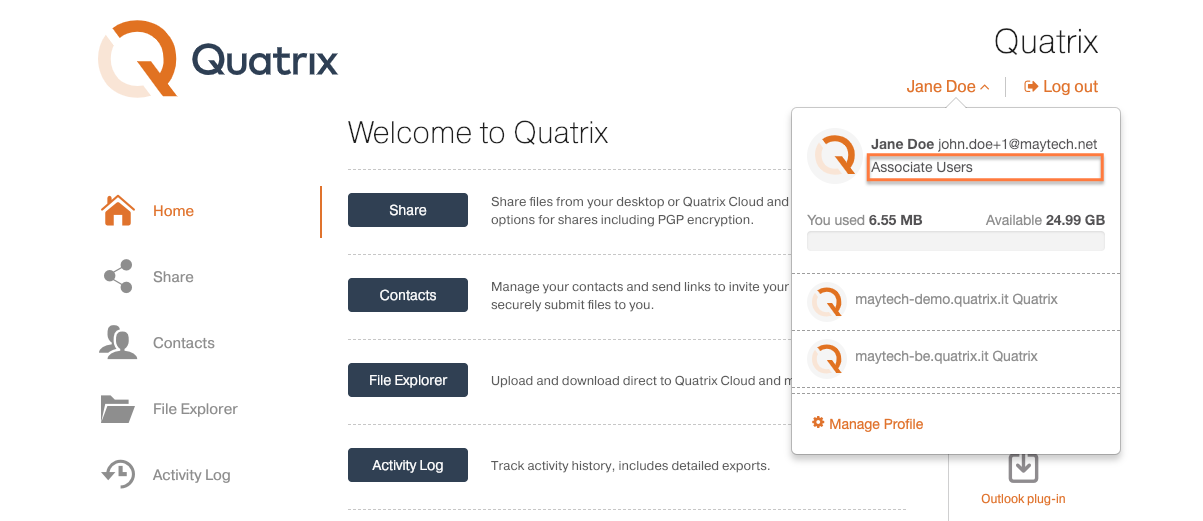Click the 'Available 24.99 GB' text
This screenshot has height=521, width=1203.
1045,220
